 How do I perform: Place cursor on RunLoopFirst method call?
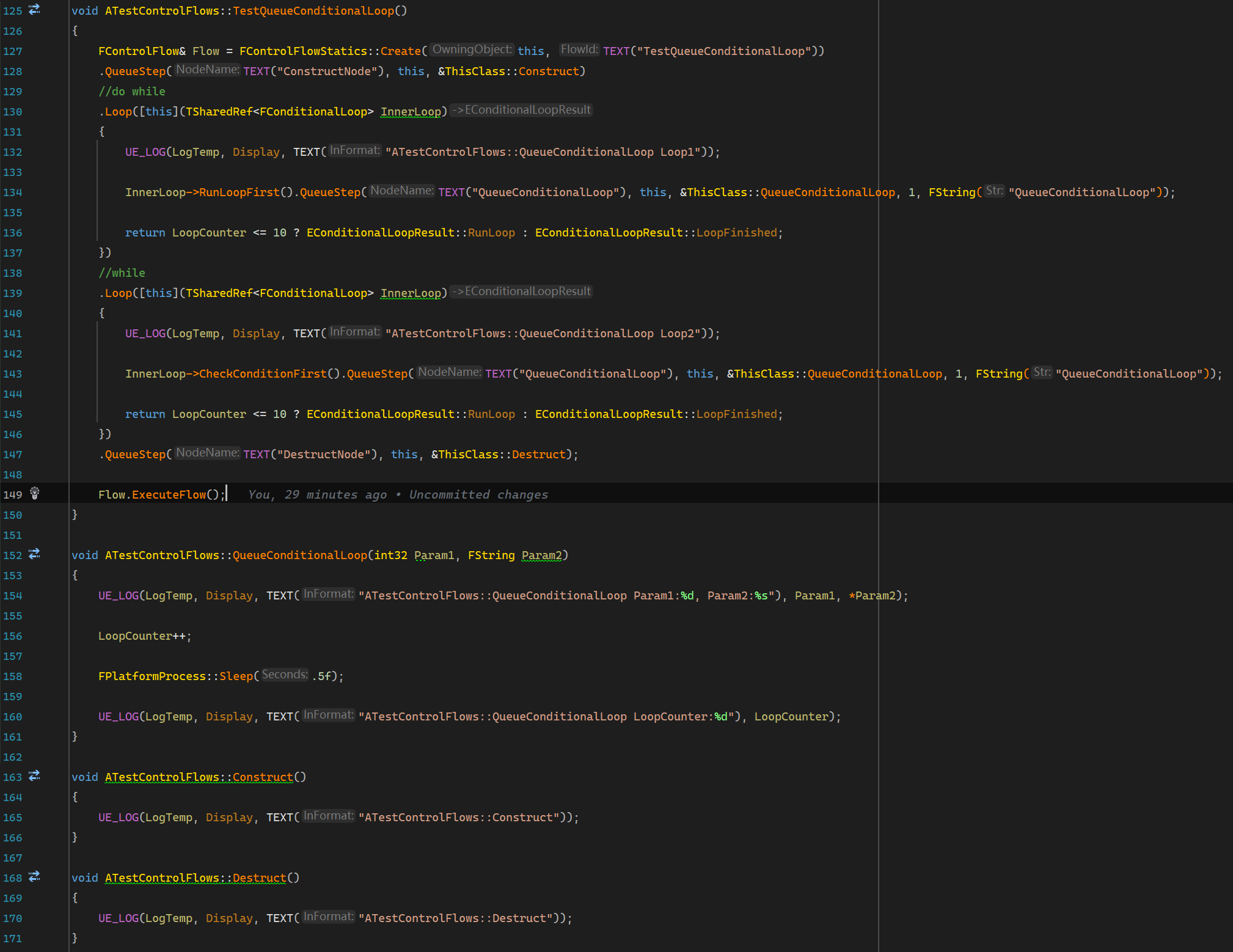239,192
